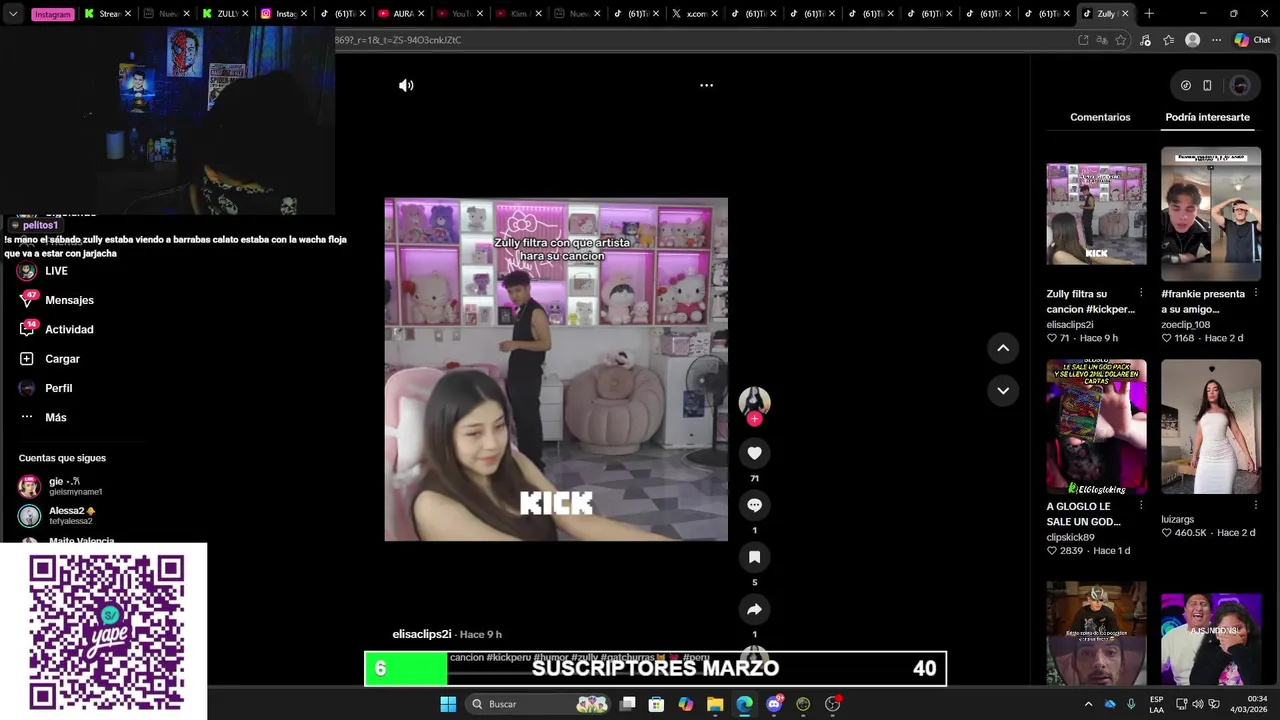This screenshot has width=1280, height=720.
Task: Open a new browser tab with the plus
Action: tap(1149, 14)
